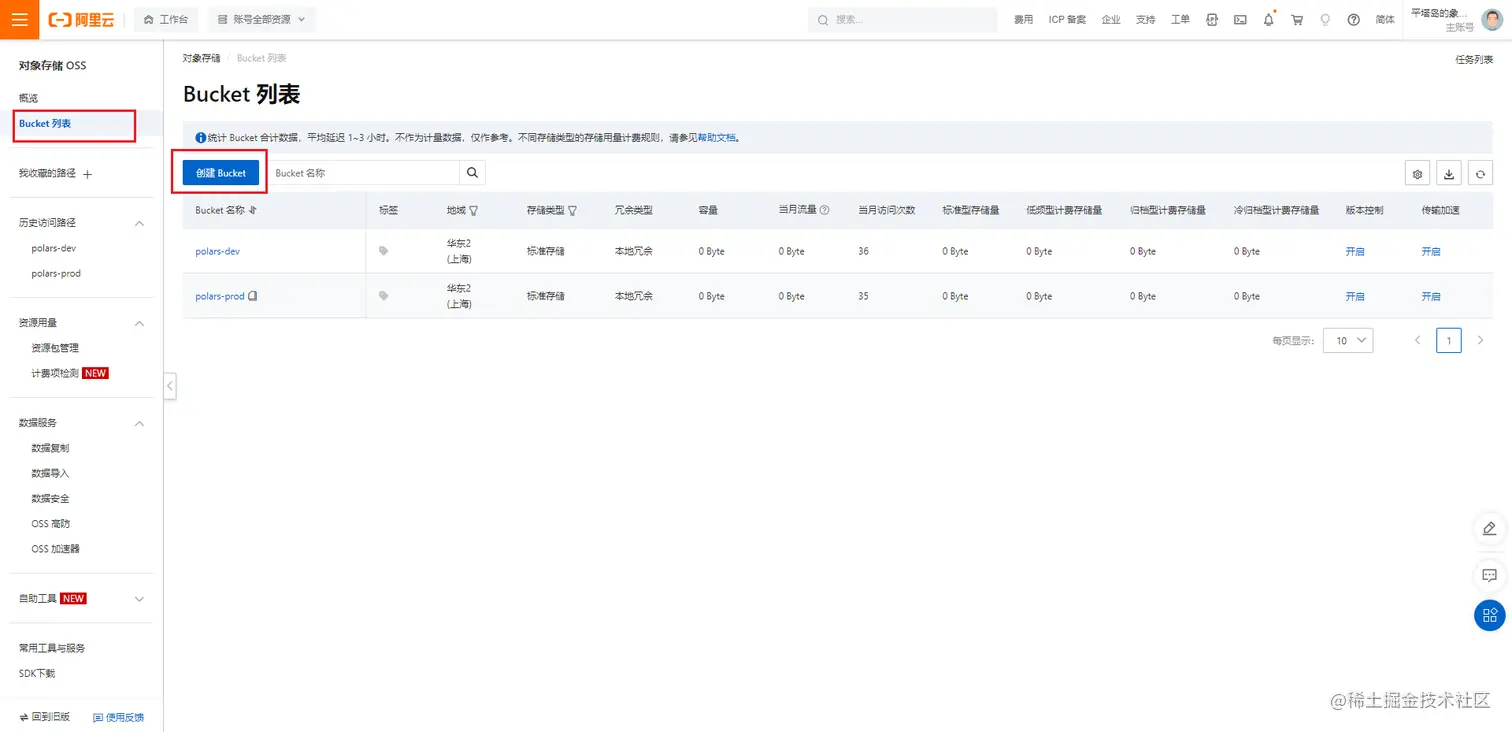1512x732 pixels.
Task: Open the 企业 menu
Action: coord(1111,20)
